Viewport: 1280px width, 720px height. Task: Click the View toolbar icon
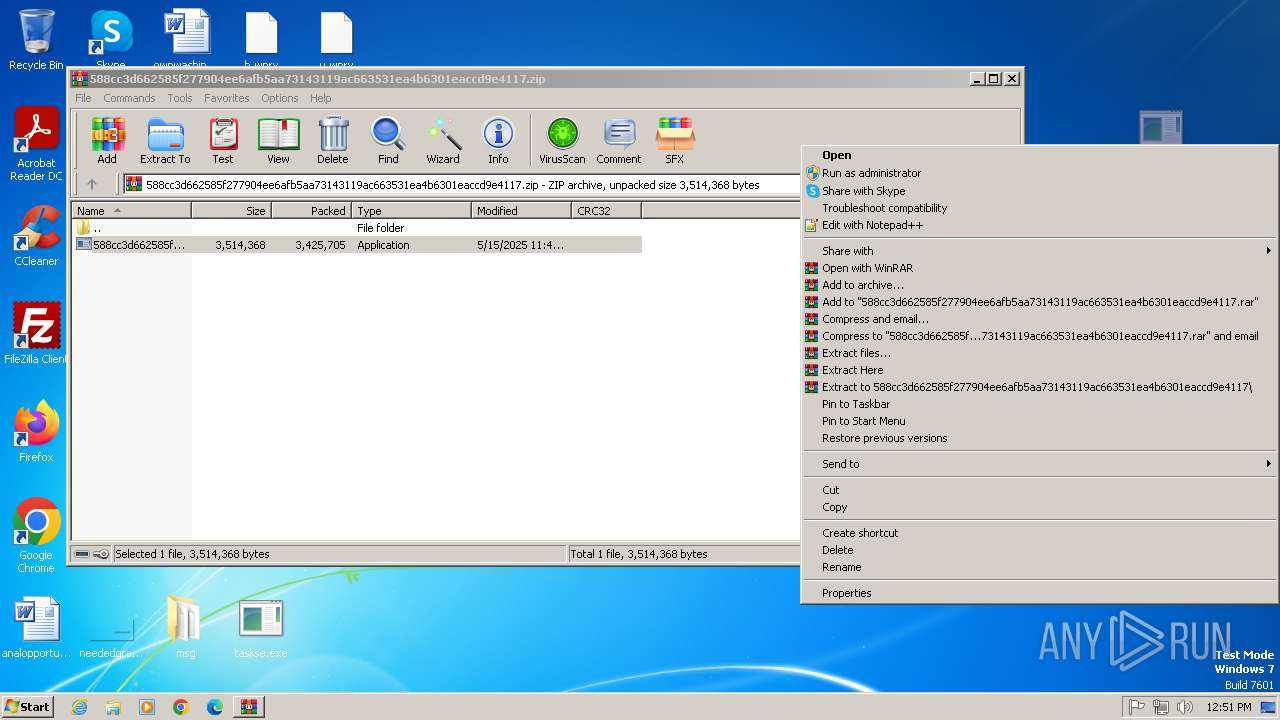(278, 141)
